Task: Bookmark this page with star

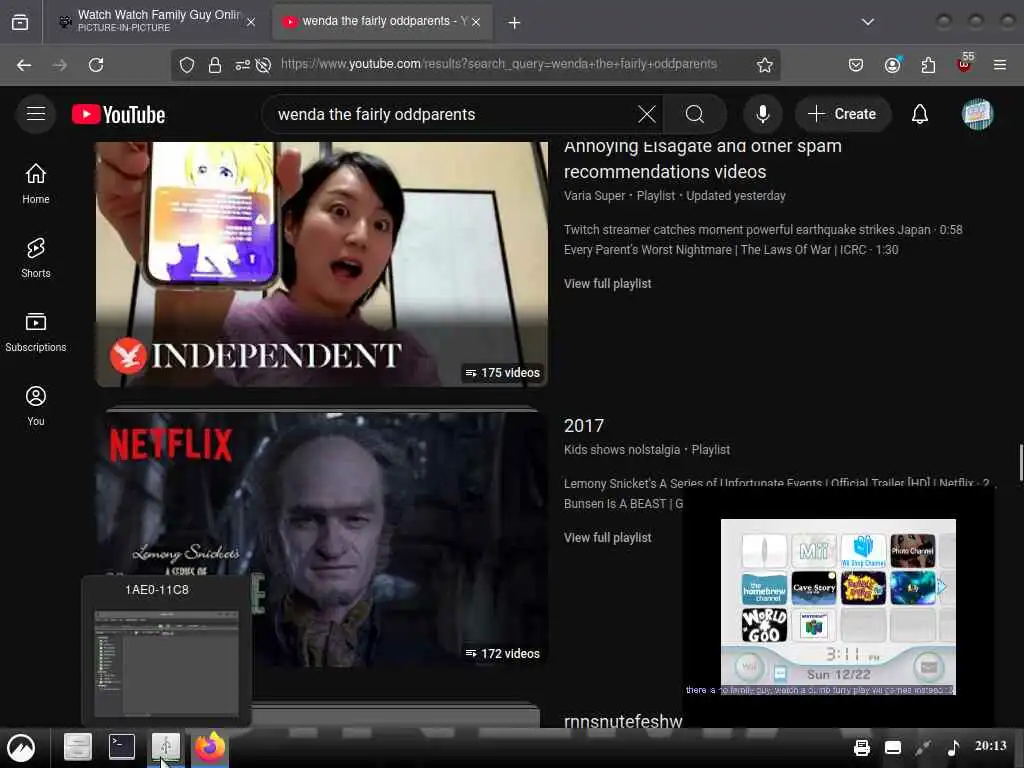Action: [x=765, y=65]
